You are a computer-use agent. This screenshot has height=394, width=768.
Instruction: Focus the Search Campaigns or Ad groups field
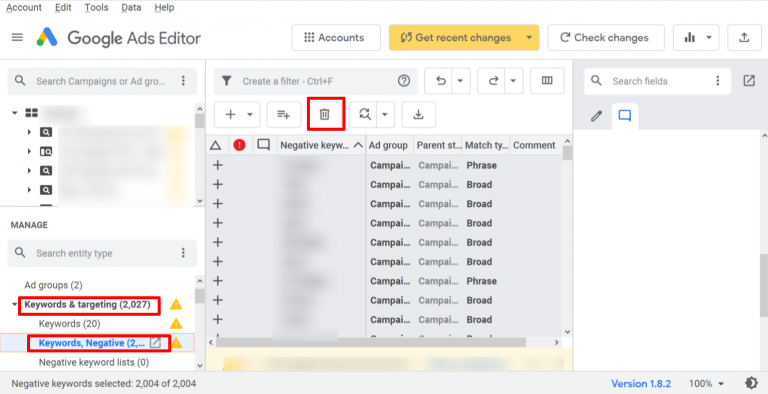click(x=101, y=81)
